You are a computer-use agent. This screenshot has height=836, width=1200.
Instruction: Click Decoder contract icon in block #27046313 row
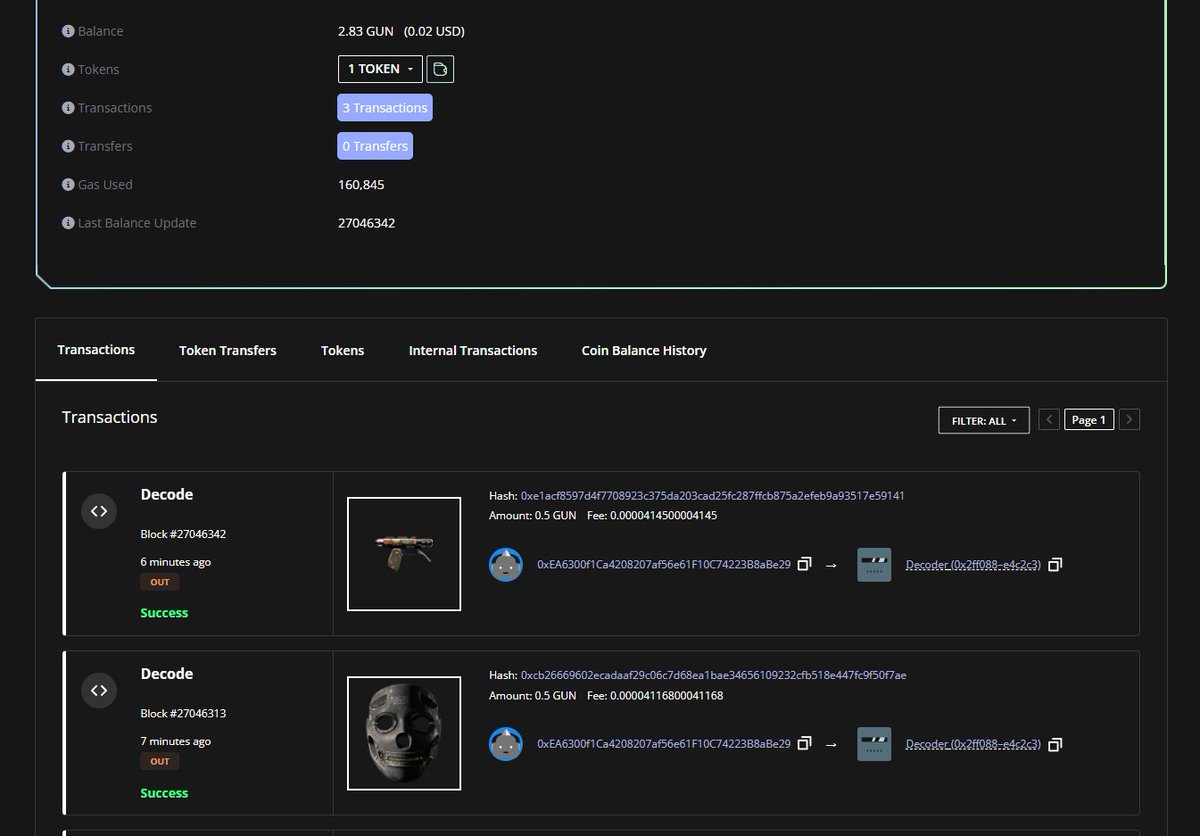pyautogui.click(x=874, y=744)
